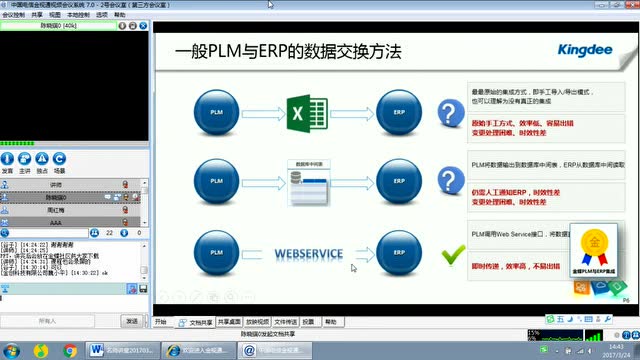Switch to the 共享桌面 tab
Screen dimensions: 640x360
coord(229,322)
